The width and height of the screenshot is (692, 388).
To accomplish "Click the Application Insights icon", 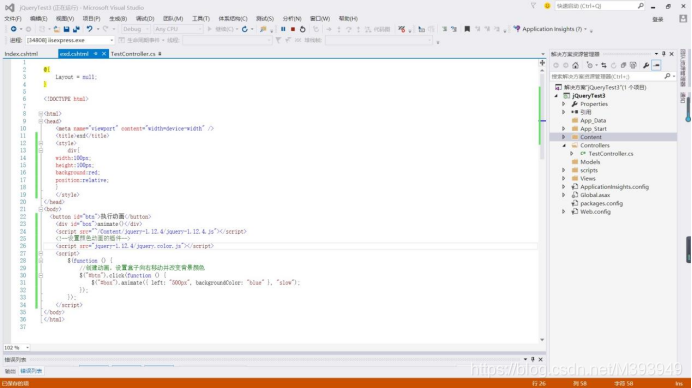I will 516,29.
